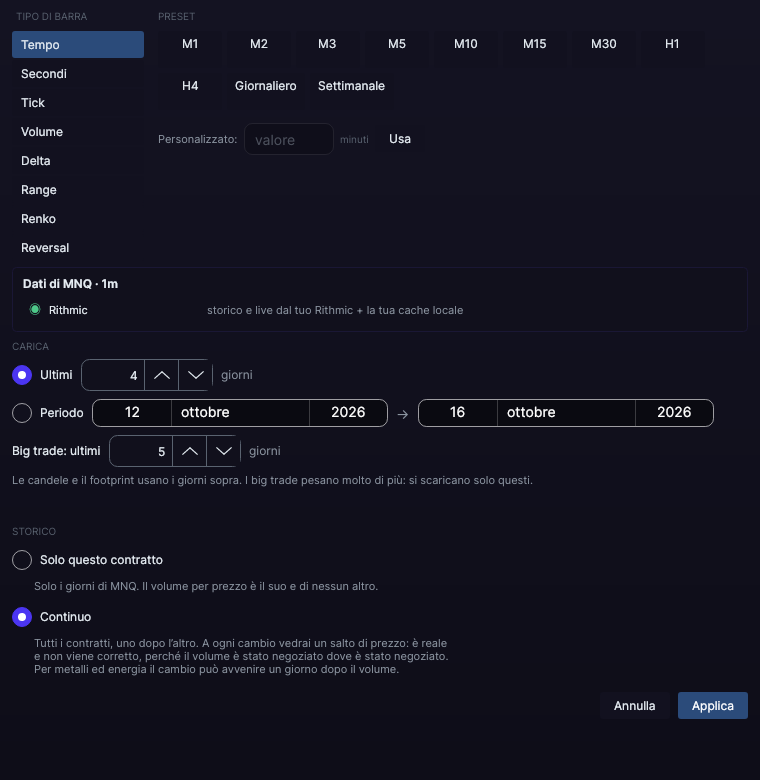Viewport: 760px width, 780px height.
Task: Set timeframe preset to M5
Action: pos(396,44)
